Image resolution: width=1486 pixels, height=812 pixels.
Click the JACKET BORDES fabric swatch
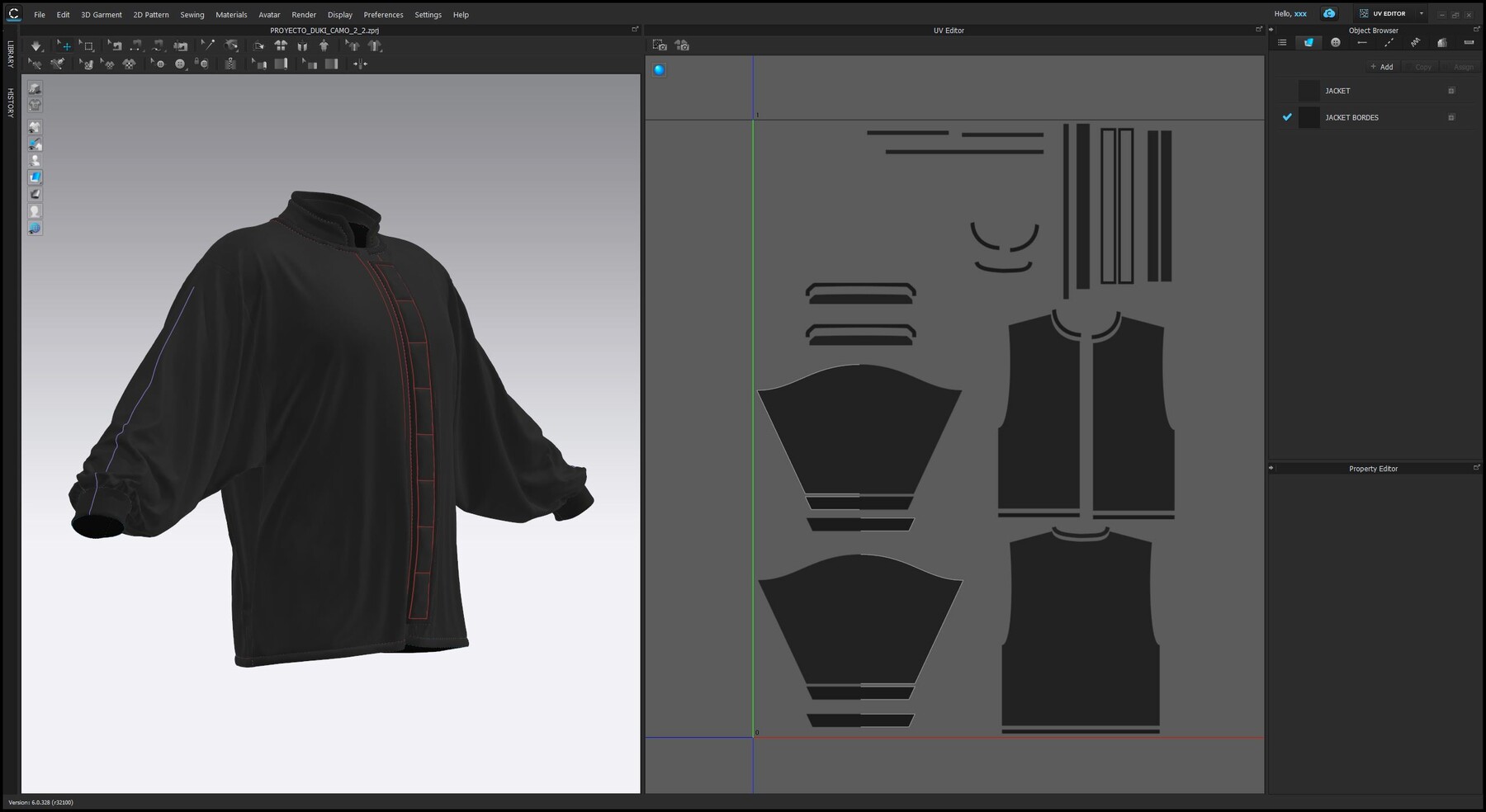(x=1309, y=117)
